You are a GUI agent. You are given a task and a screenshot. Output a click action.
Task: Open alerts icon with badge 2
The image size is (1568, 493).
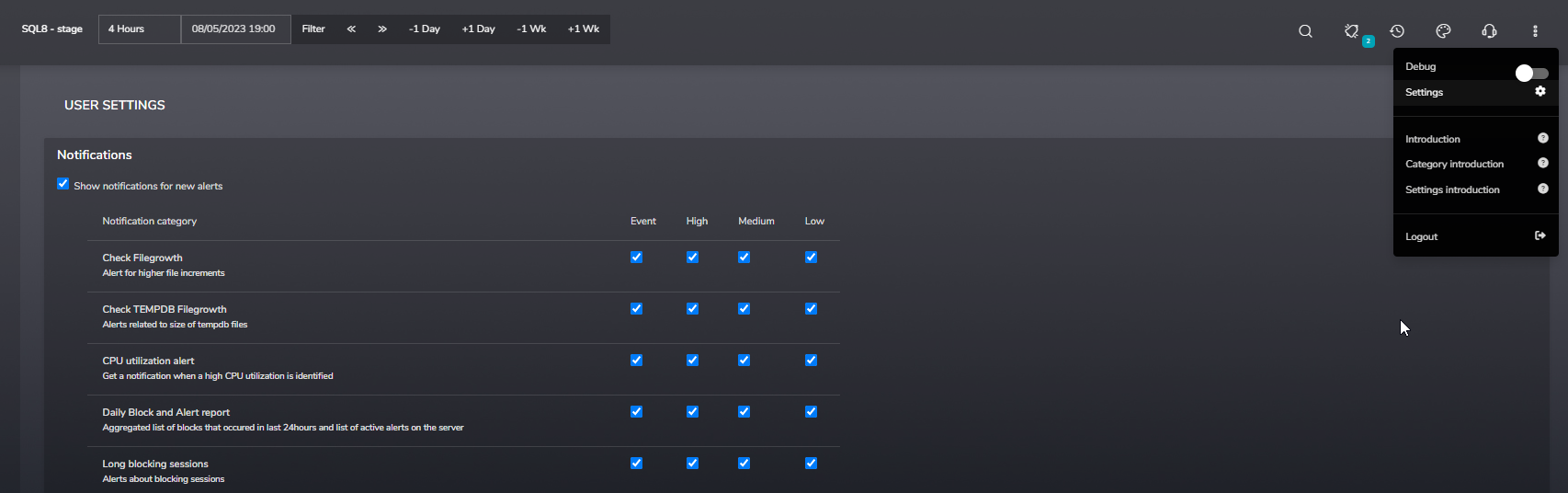[1352, 31]
